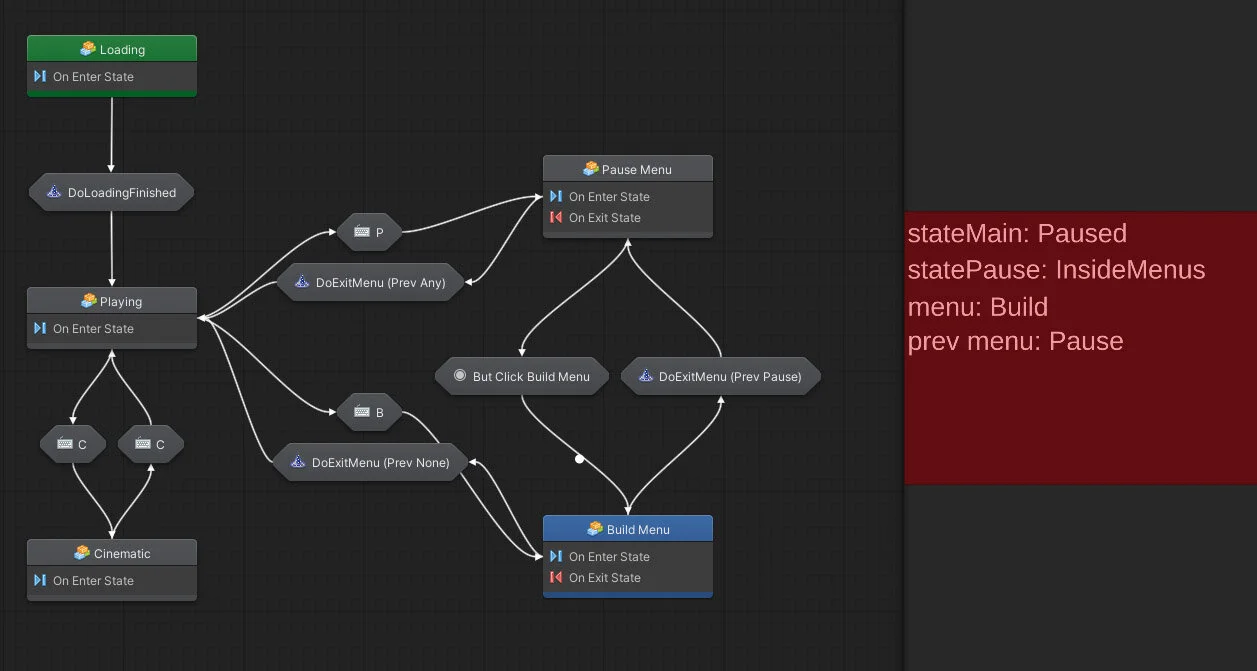This screenshot has width=1257, height=671.
Task: Select the Pause Menu state header
Action: (x=627, y=168)
